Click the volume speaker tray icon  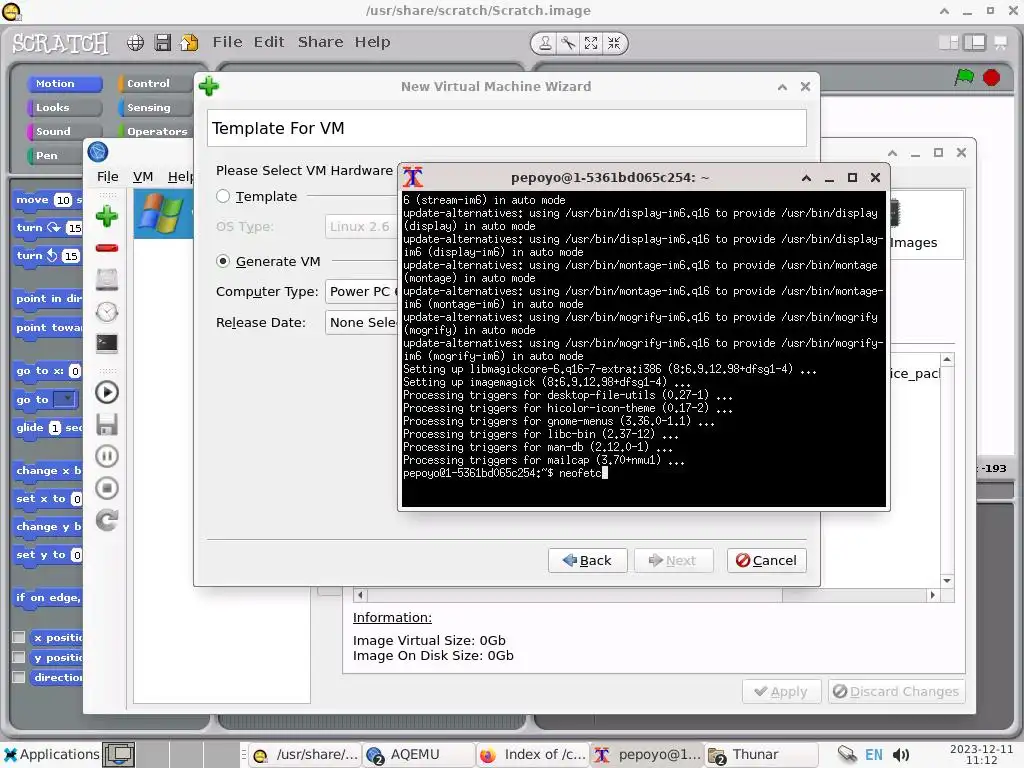pos(901,755)
